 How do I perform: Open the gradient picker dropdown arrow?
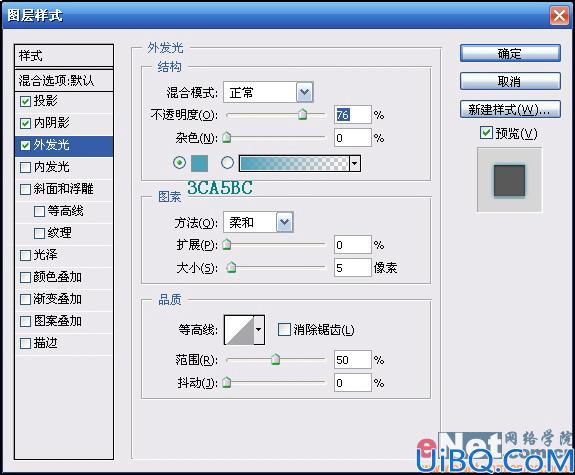coord(355,164)
